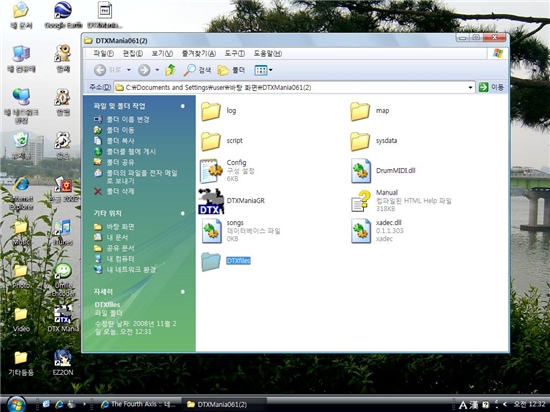
Task: Select the Manual help file
Action: click(x=401, y=201)
